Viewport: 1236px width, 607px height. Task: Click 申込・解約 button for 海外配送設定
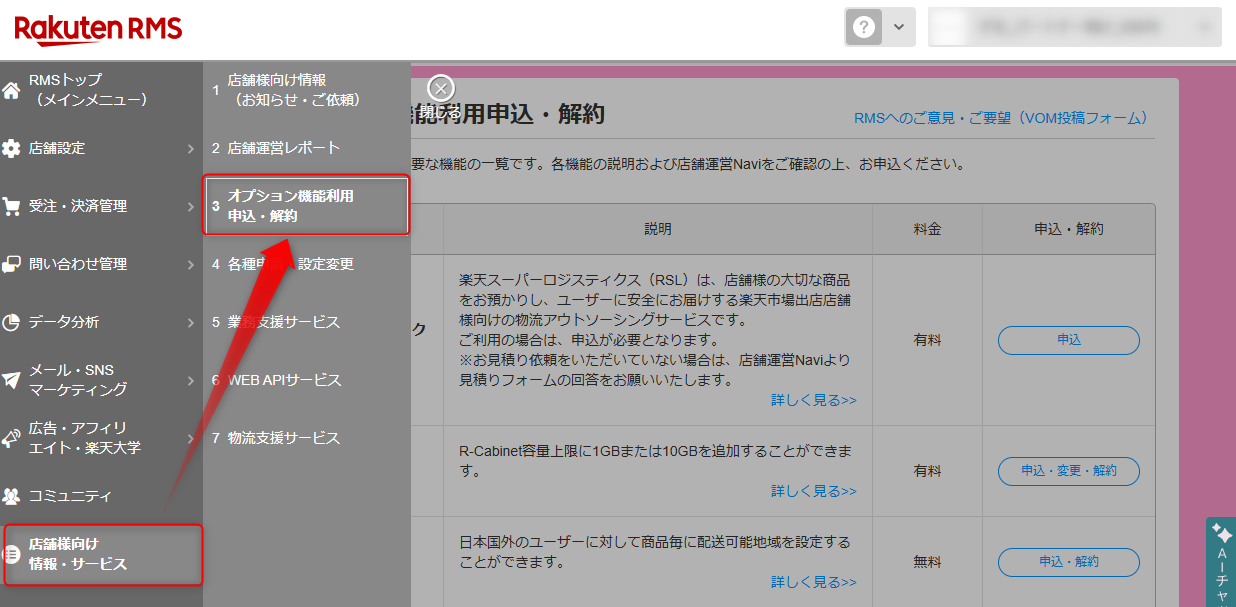[1068, 562]
